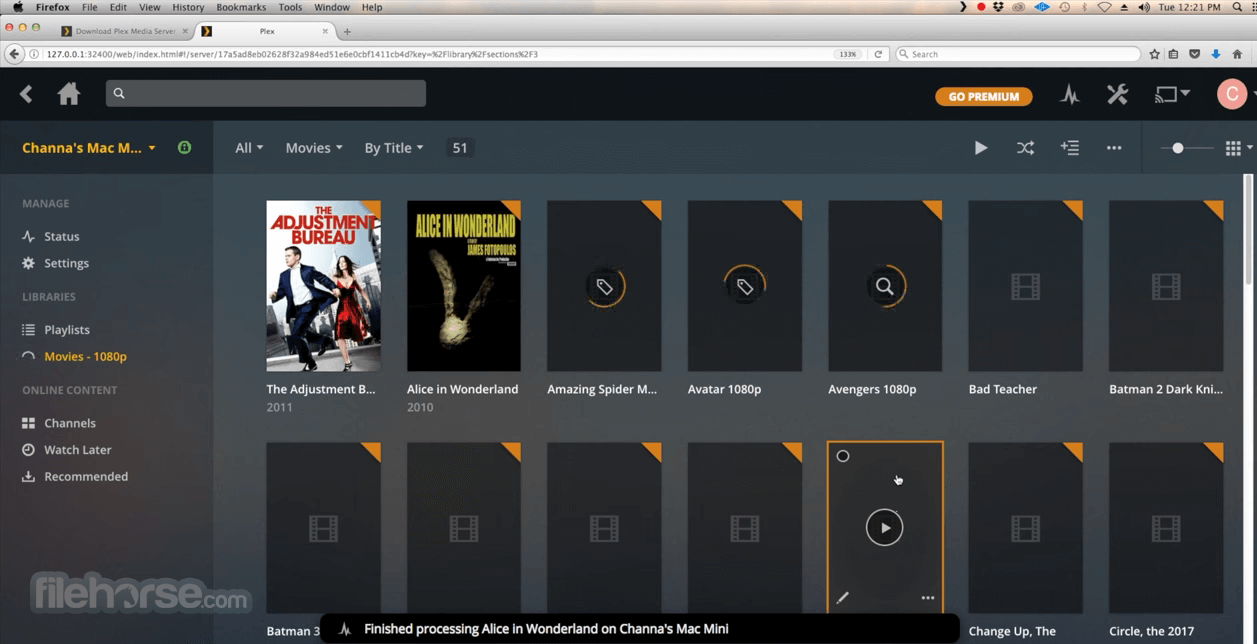Viewport: 1257px width, 644px height.
Task: Open grid view mode dropdown
Action: 1238,148
